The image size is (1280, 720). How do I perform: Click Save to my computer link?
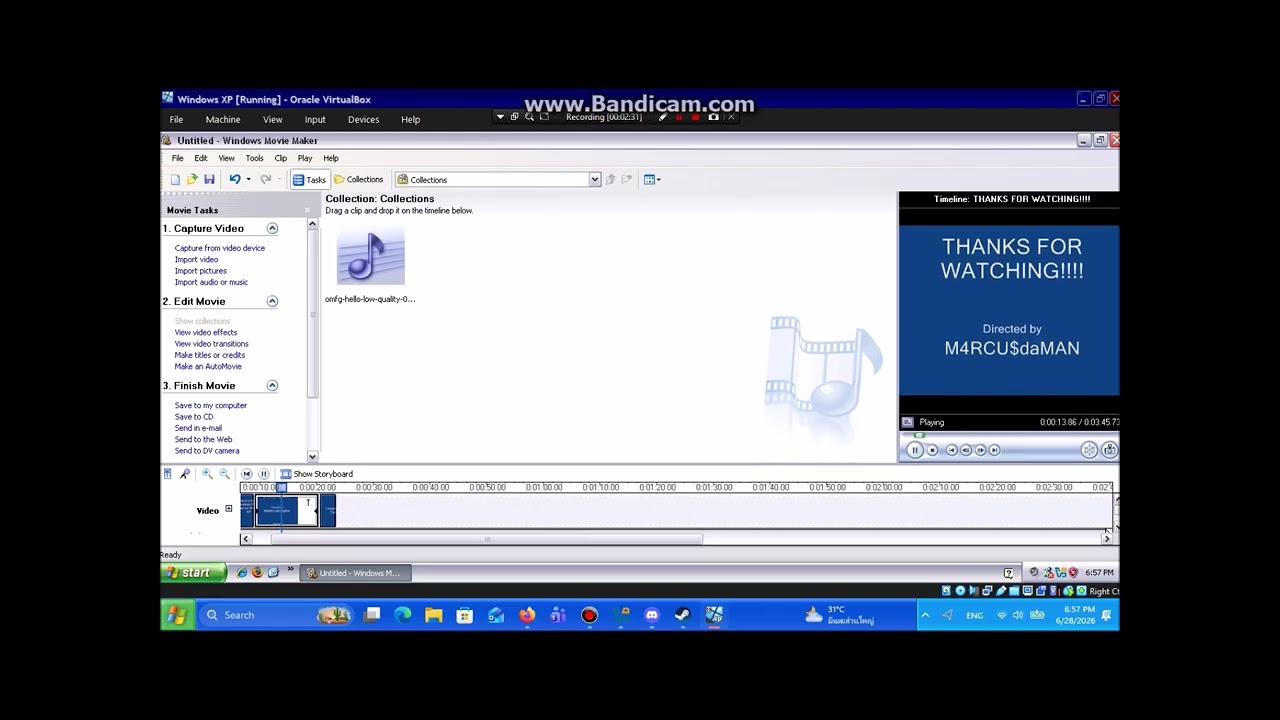tap(211, 405)
